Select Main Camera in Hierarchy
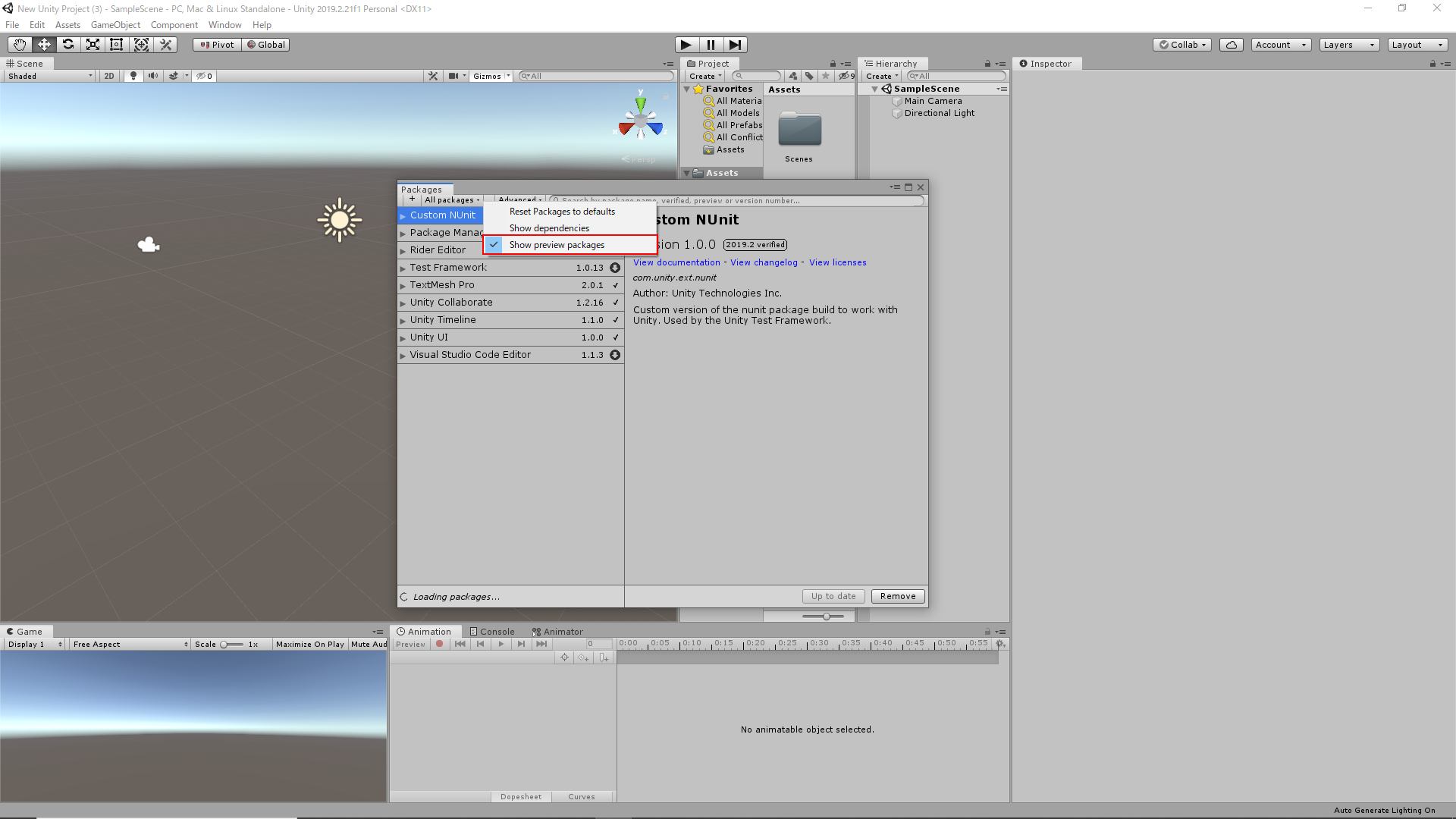1456x819 pixels. click(x=933, y=101)
